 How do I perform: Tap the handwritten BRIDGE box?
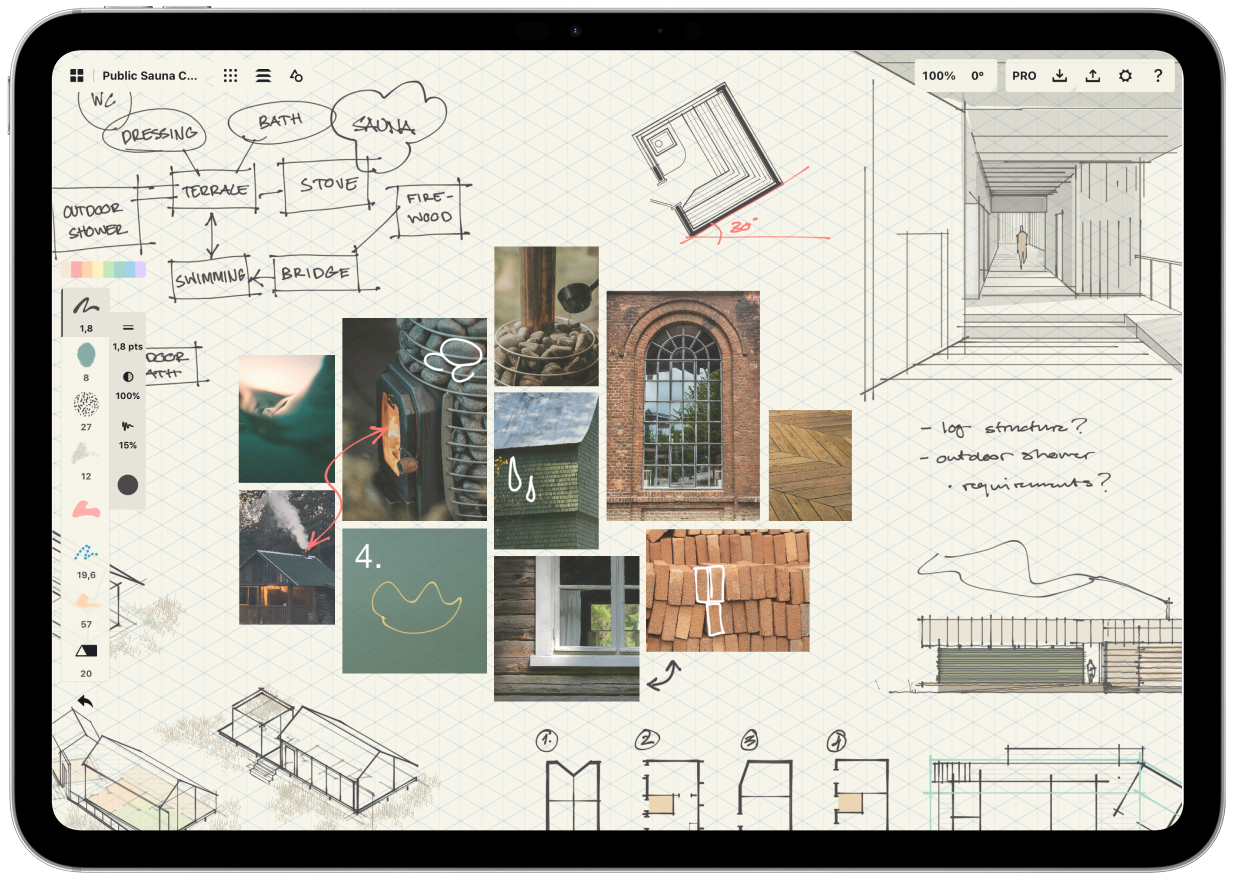[x=315, y=273]
